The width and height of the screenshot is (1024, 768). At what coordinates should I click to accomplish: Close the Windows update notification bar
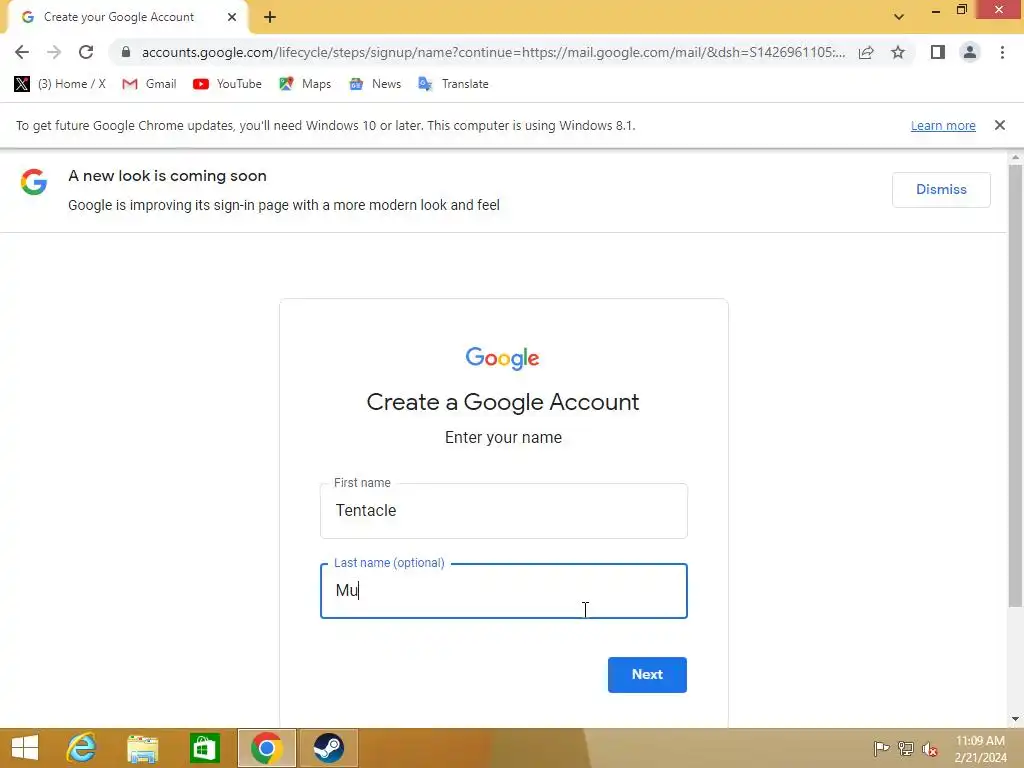pos(999,125)
